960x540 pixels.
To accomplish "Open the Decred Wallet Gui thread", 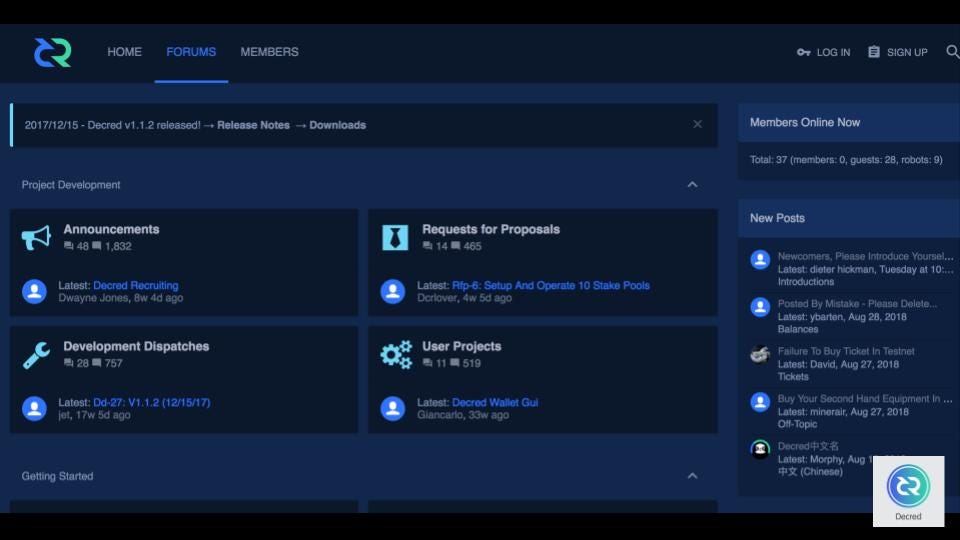I will (495, 402).
